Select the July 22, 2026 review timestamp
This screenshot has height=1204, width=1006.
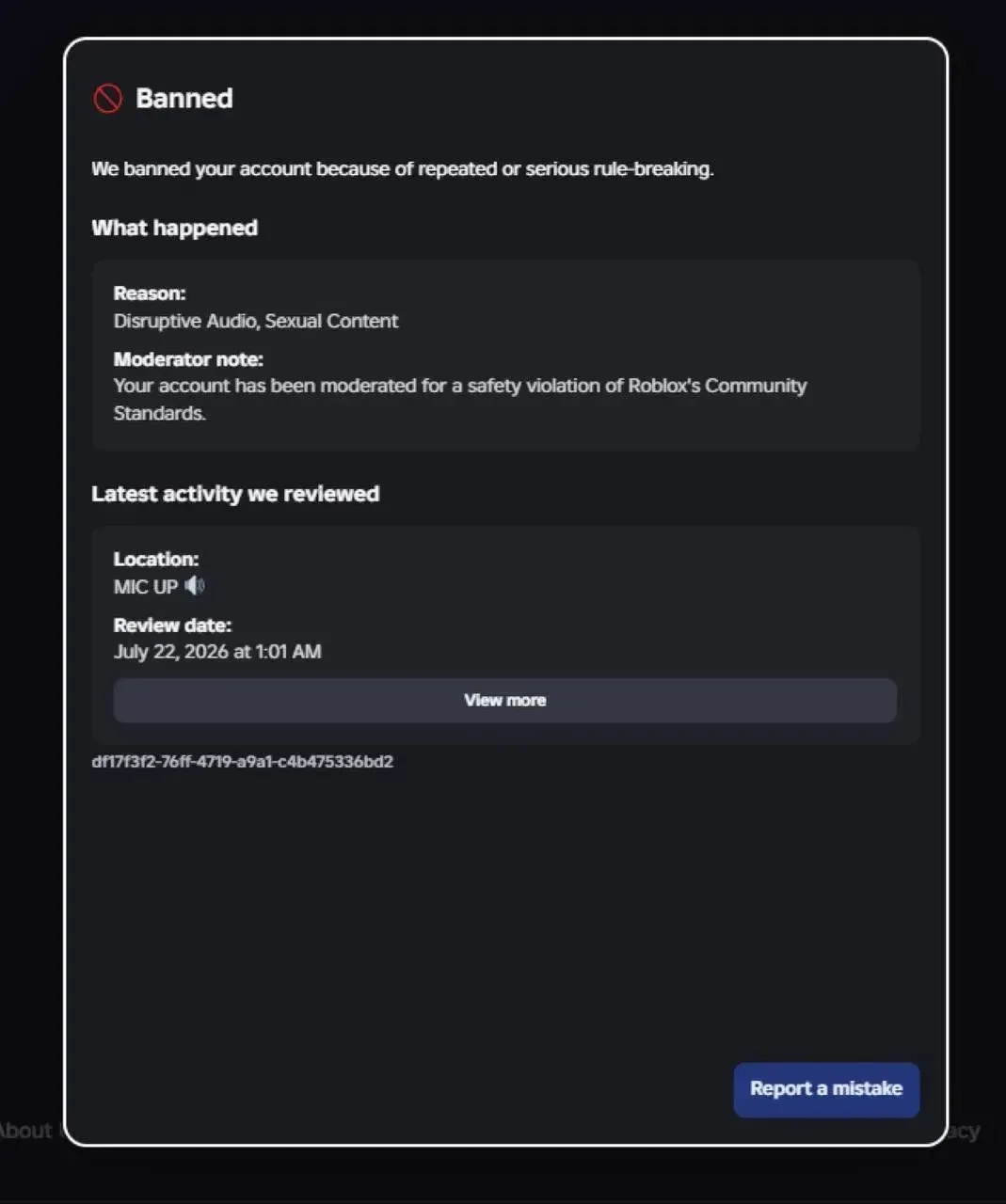pos(217,652)
